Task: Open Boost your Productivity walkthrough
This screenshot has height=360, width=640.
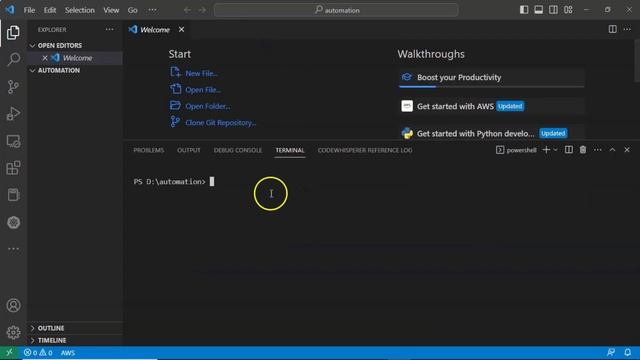Action: point(491,78)
